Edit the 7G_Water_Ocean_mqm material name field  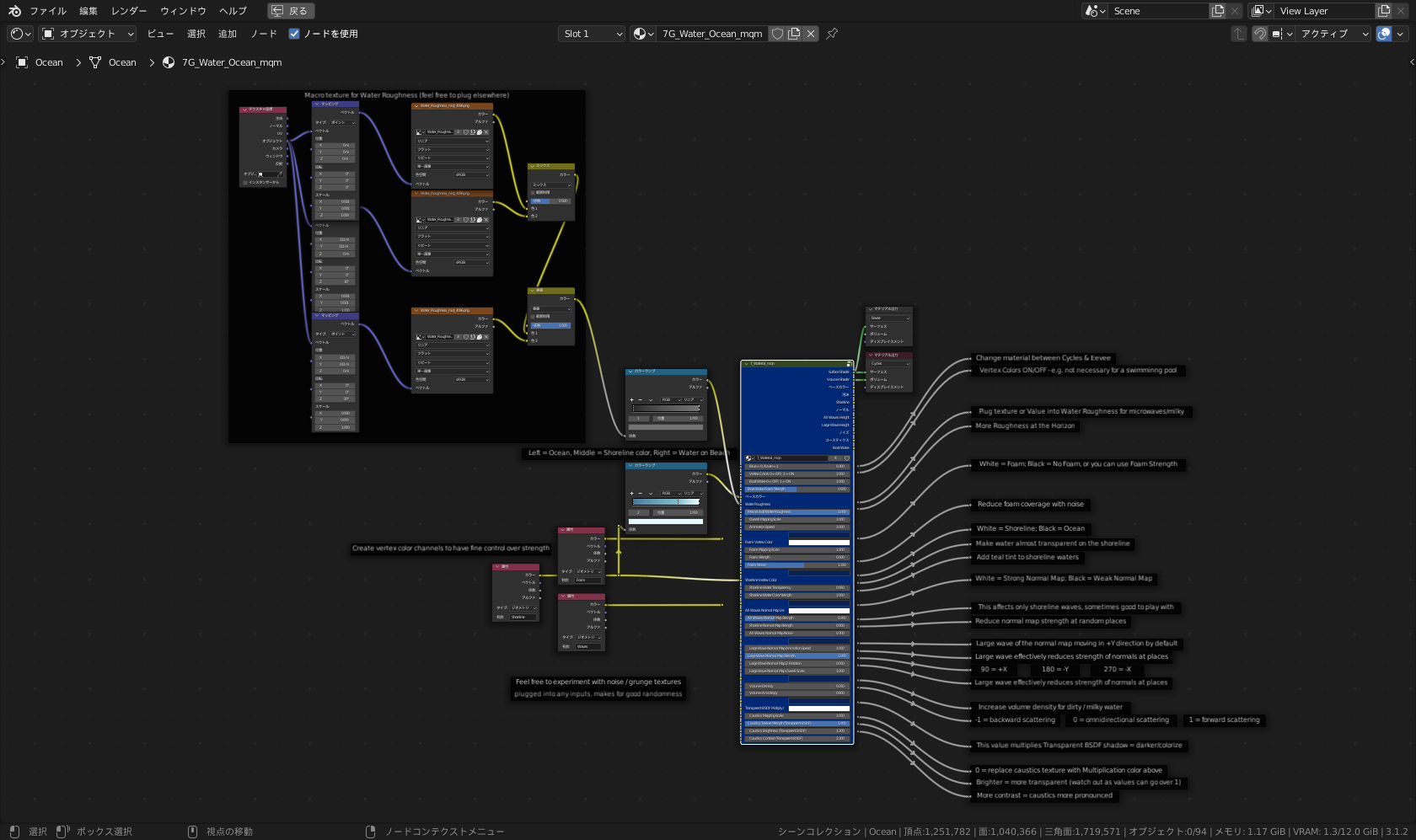click(712, 34)
